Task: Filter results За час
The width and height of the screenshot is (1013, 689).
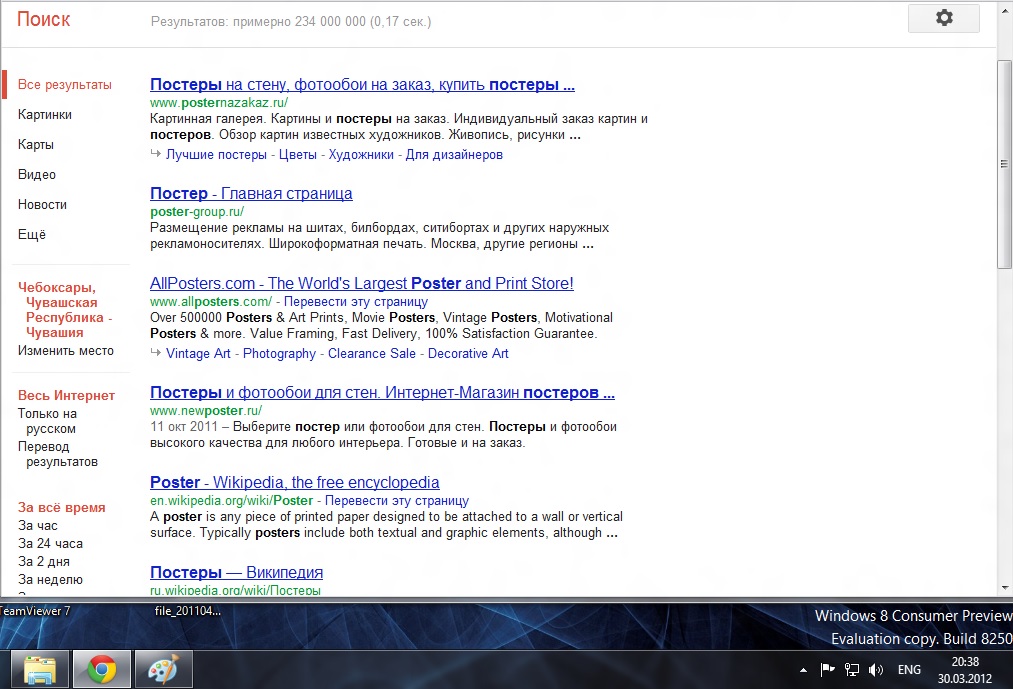Action: pyautogui.click(x=37, y=525)
